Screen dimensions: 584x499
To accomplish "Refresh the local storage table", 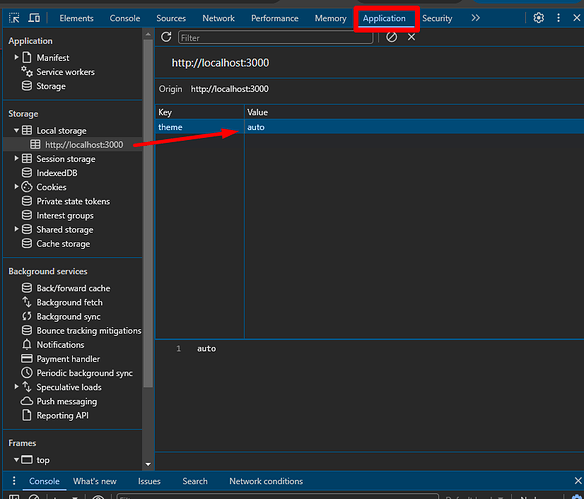I will pos(166,37).
